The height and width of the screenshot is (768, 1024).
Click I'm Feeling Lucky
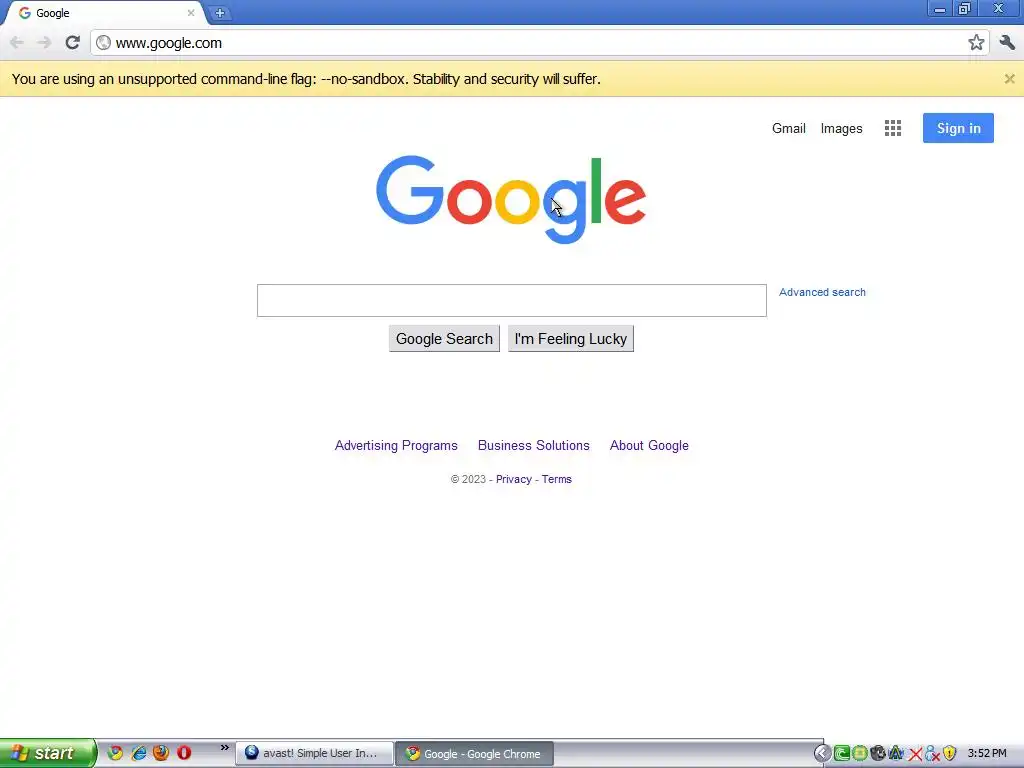coord(571,338)
